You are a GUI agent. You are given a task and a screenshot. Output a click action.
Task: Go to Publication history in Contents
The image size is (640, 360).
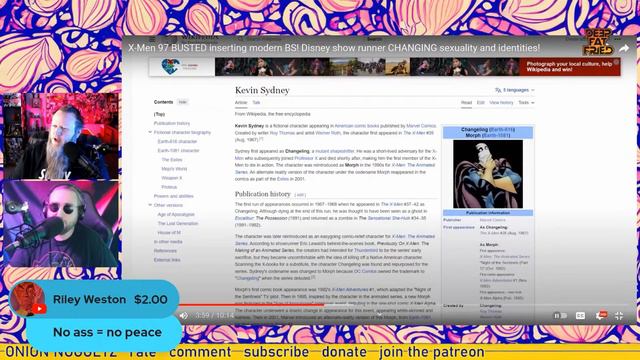[172, 123]
